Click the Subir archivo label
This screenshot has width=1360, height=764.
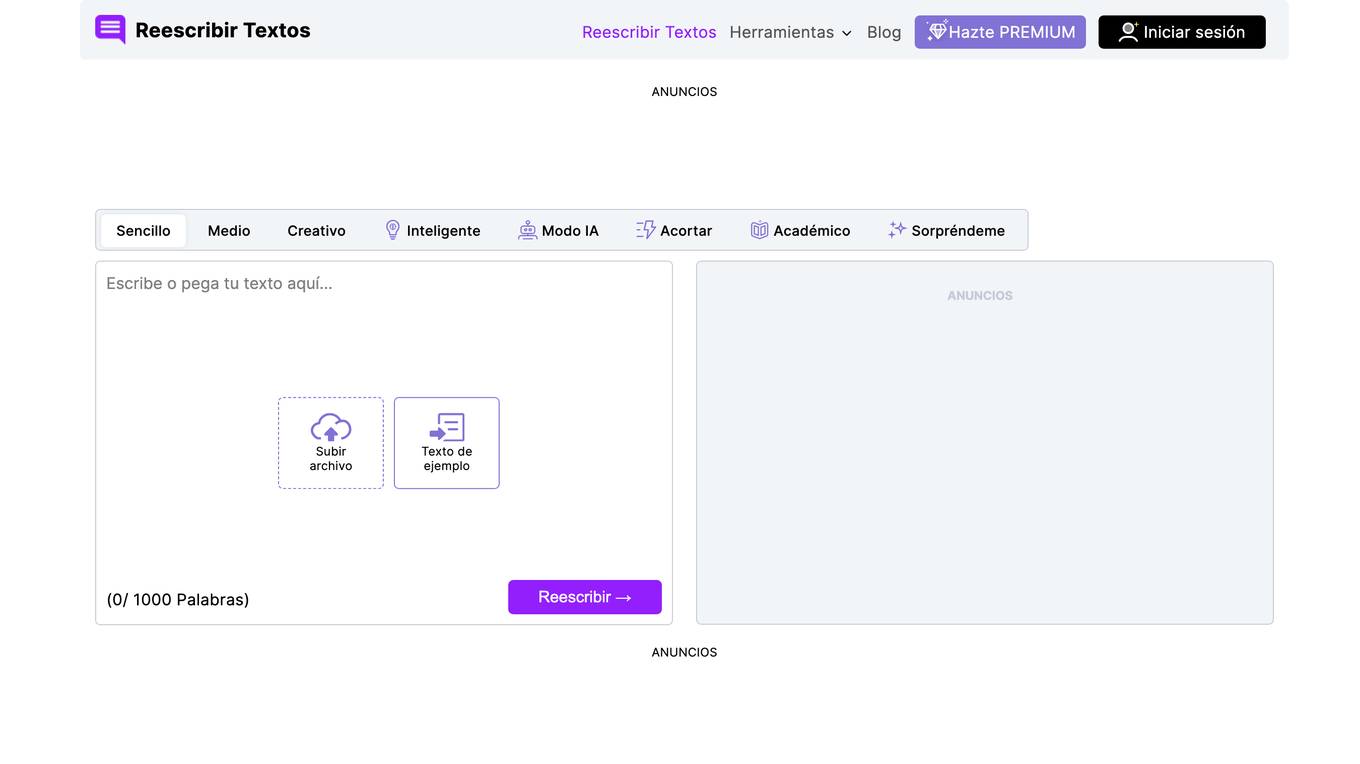[x=331, y=459]
